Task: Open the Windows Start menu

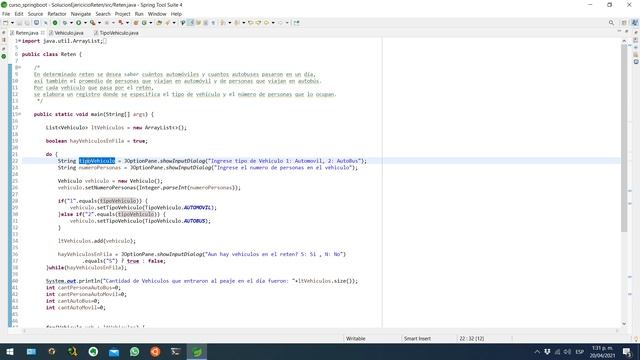Action: [10, 351]
